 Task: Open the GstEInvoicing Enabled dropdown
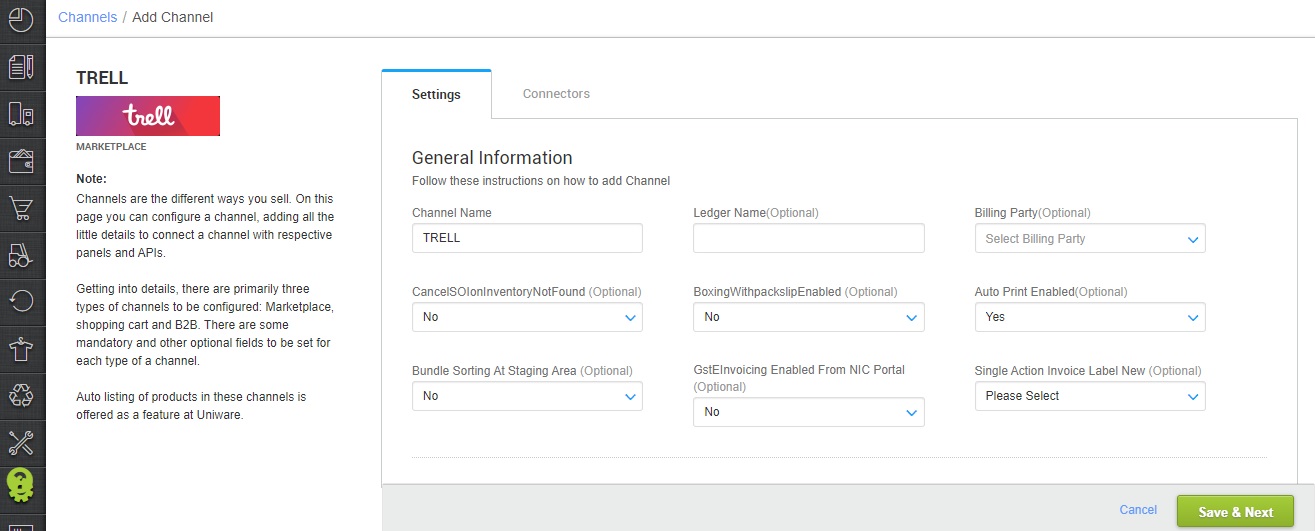pos(809,412)
